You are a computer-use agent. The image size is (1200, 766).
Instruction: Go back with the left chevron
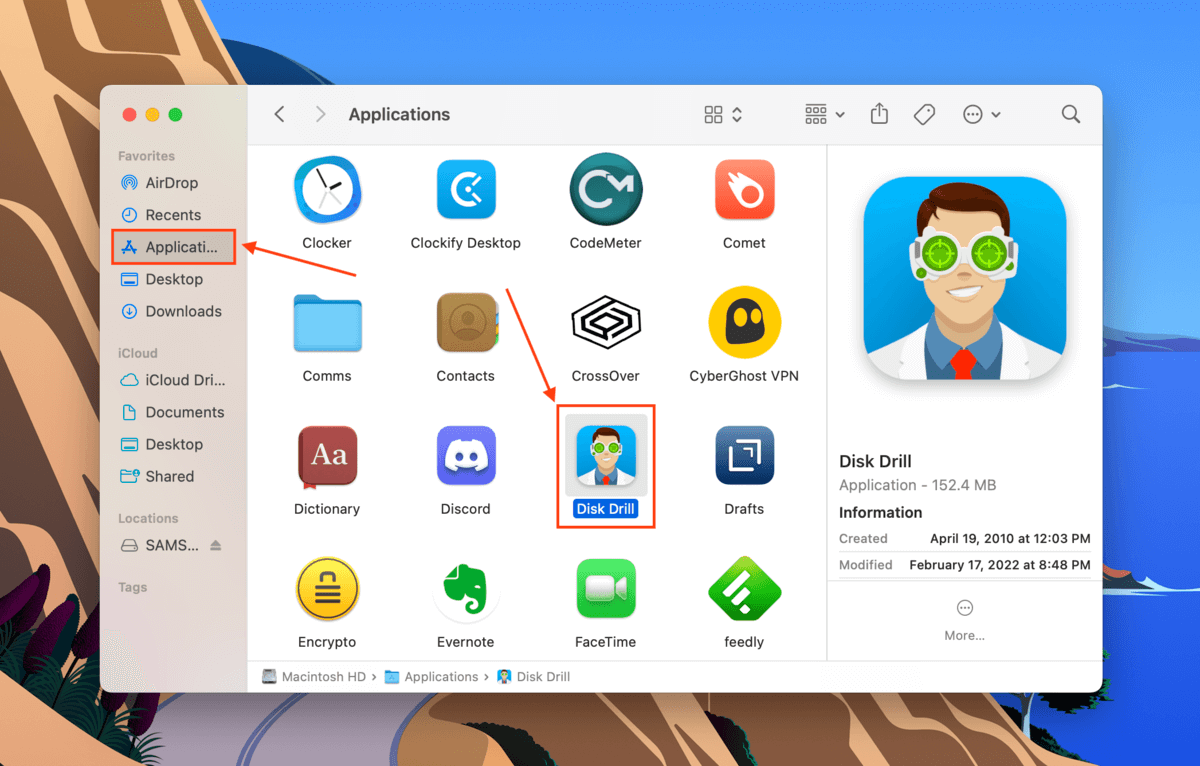280,115
